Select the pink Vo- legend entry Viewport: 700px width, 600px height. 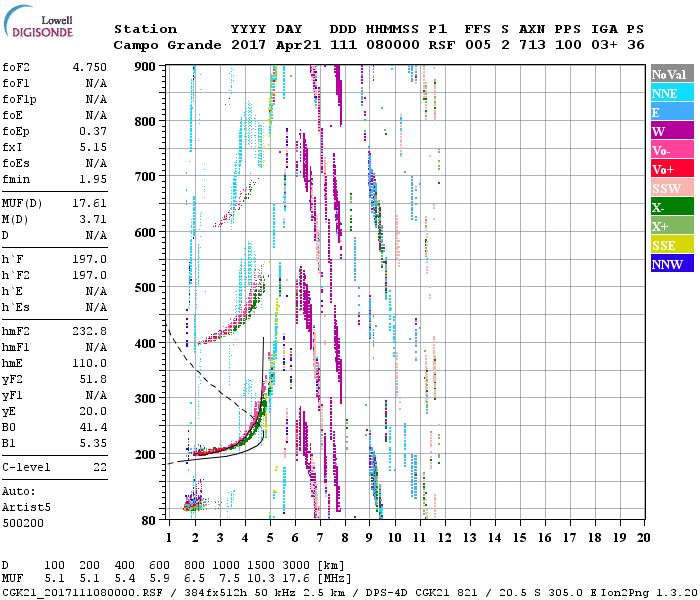pyautogui.click(x=669, y=150)
